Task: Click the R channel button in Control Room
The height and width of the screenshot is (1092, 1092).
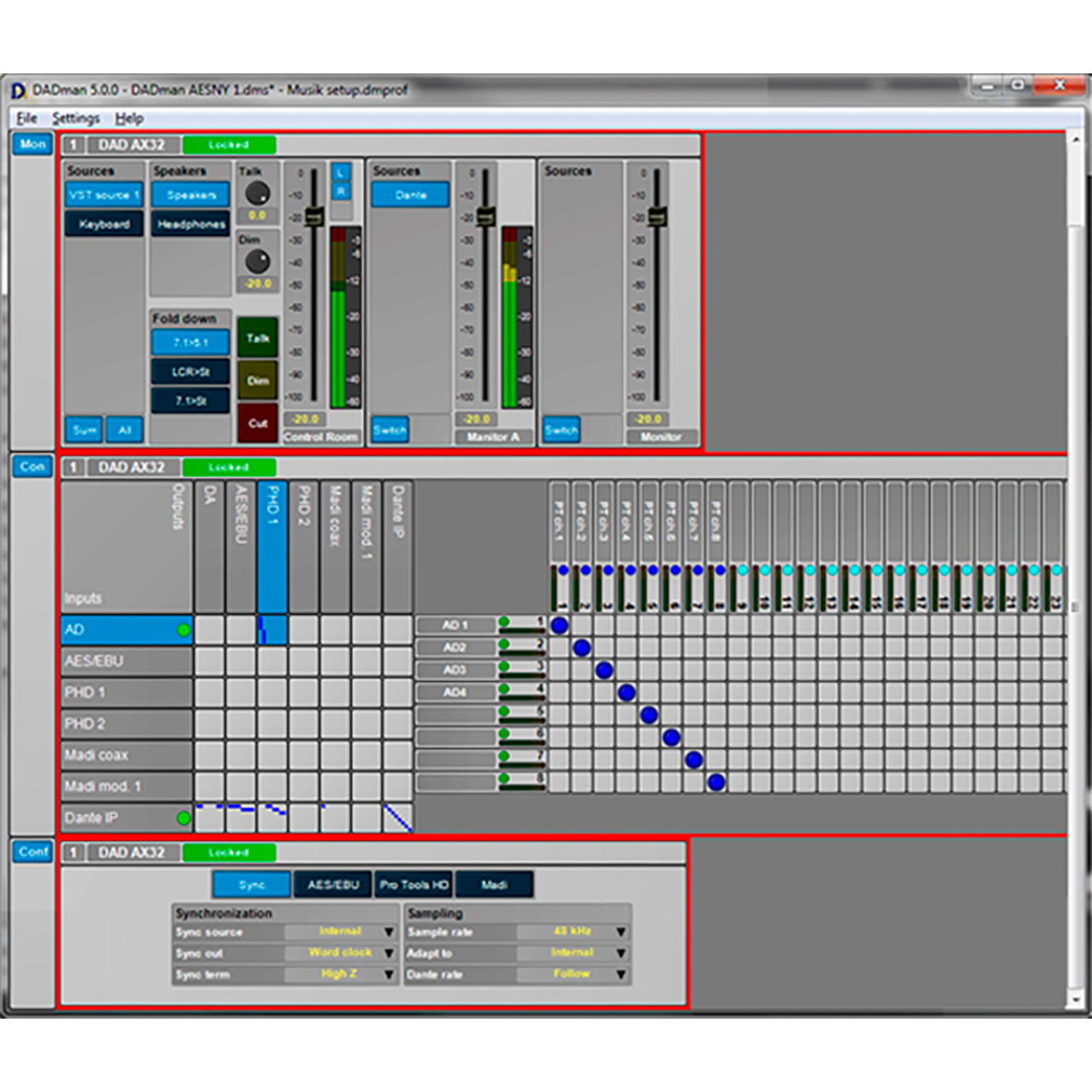Action: point(340,192)
